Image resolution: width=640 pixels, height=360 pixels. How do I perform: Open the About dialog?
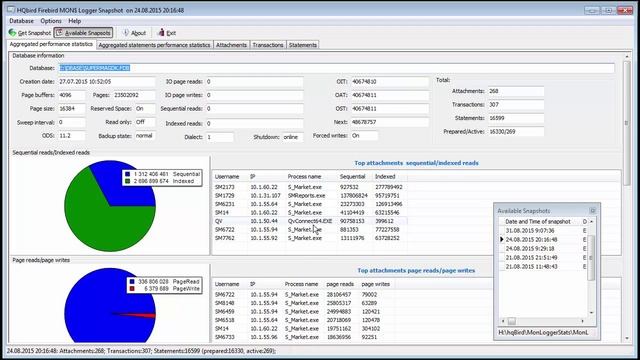coord(134,33)
